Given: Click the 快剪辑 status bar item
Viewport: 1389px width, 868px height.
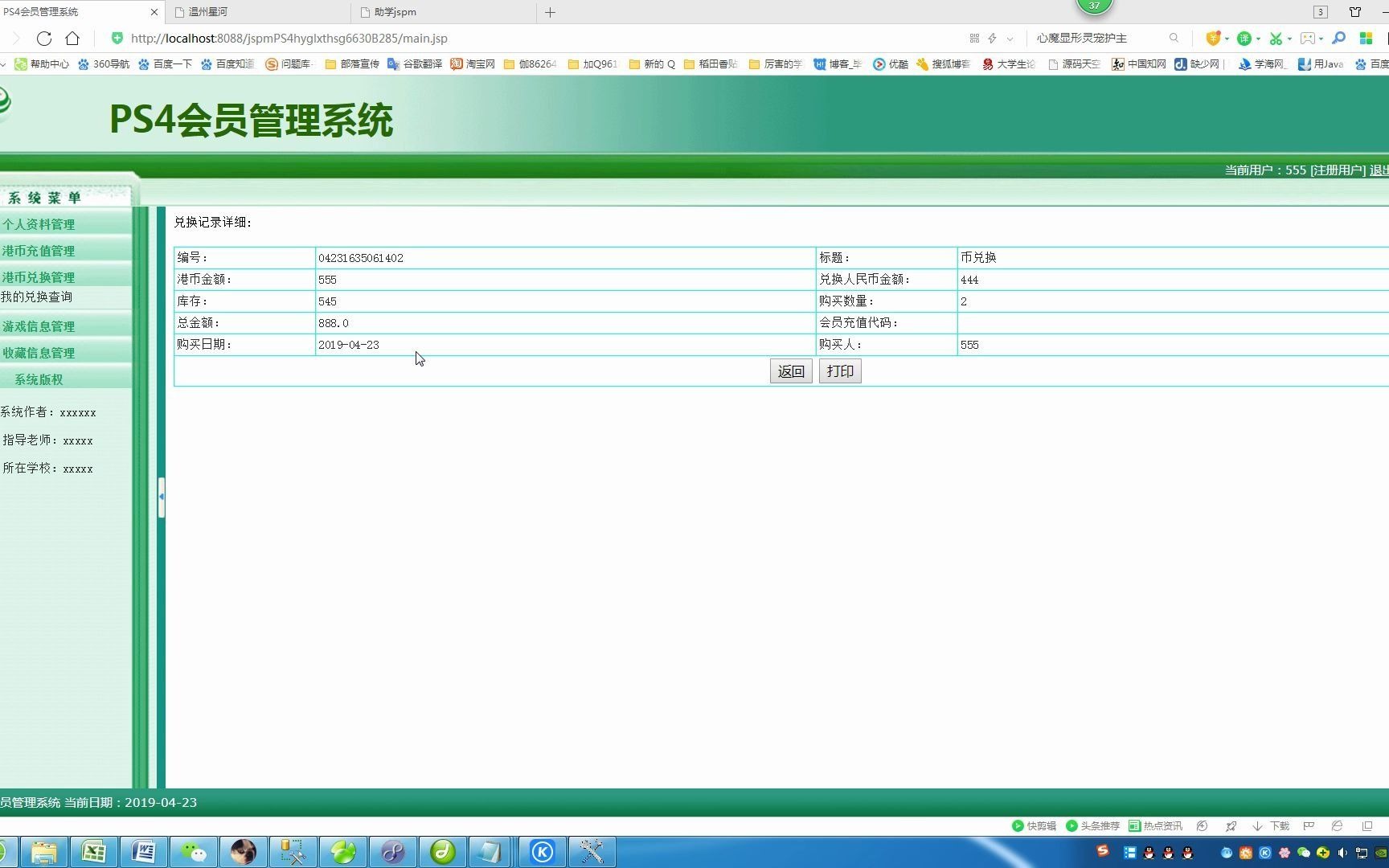Looking at the screenshot, I should [1034, 825].
